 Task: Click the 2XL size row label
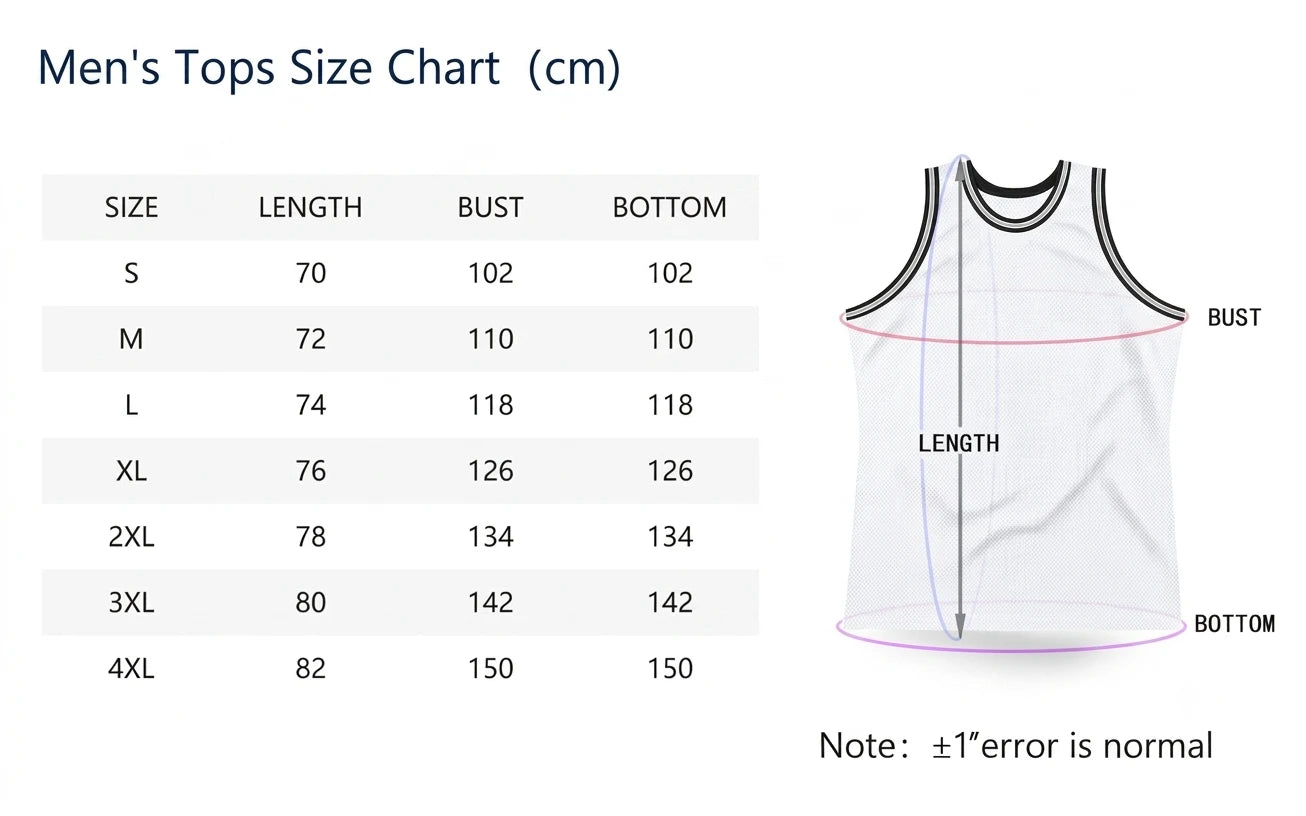(x=131, y=537)
